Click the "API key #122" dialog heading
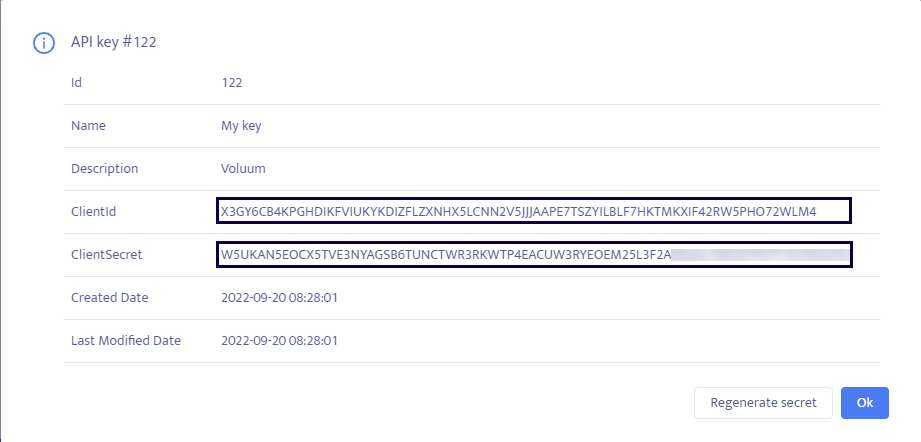Image resolution: width=921 pixels, height=442 pixels. (x=113, y=42)
